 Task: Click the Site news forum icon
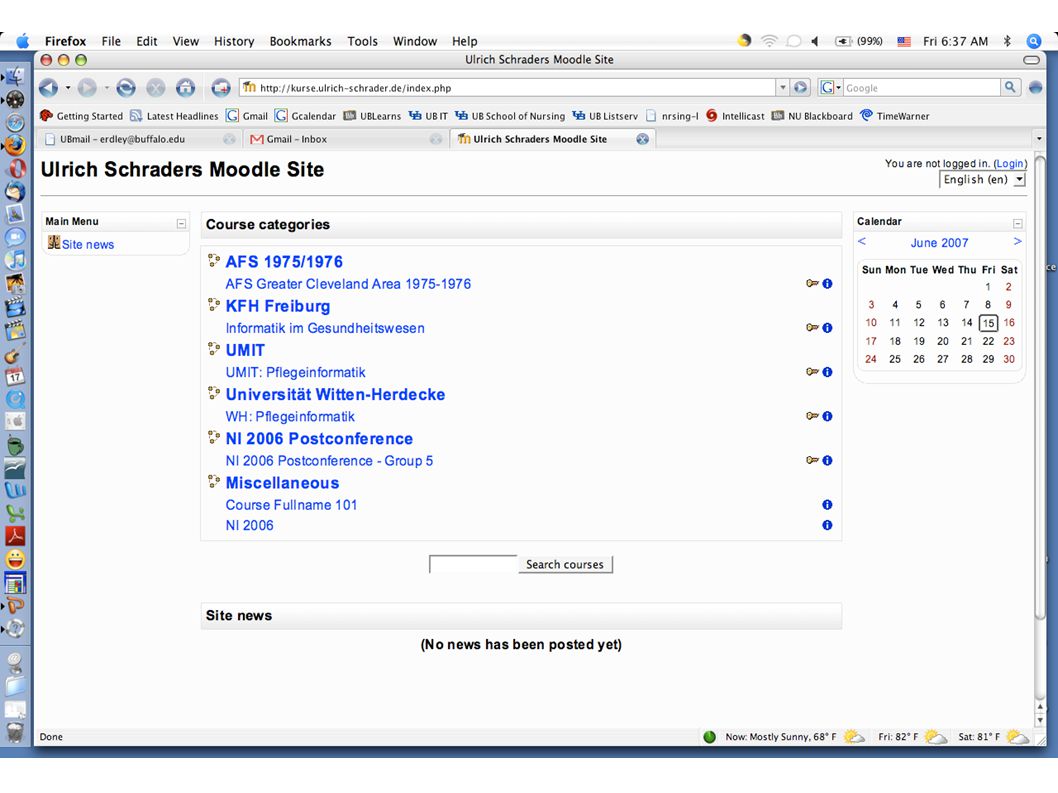pyautogui.click(x=54, y=243)
